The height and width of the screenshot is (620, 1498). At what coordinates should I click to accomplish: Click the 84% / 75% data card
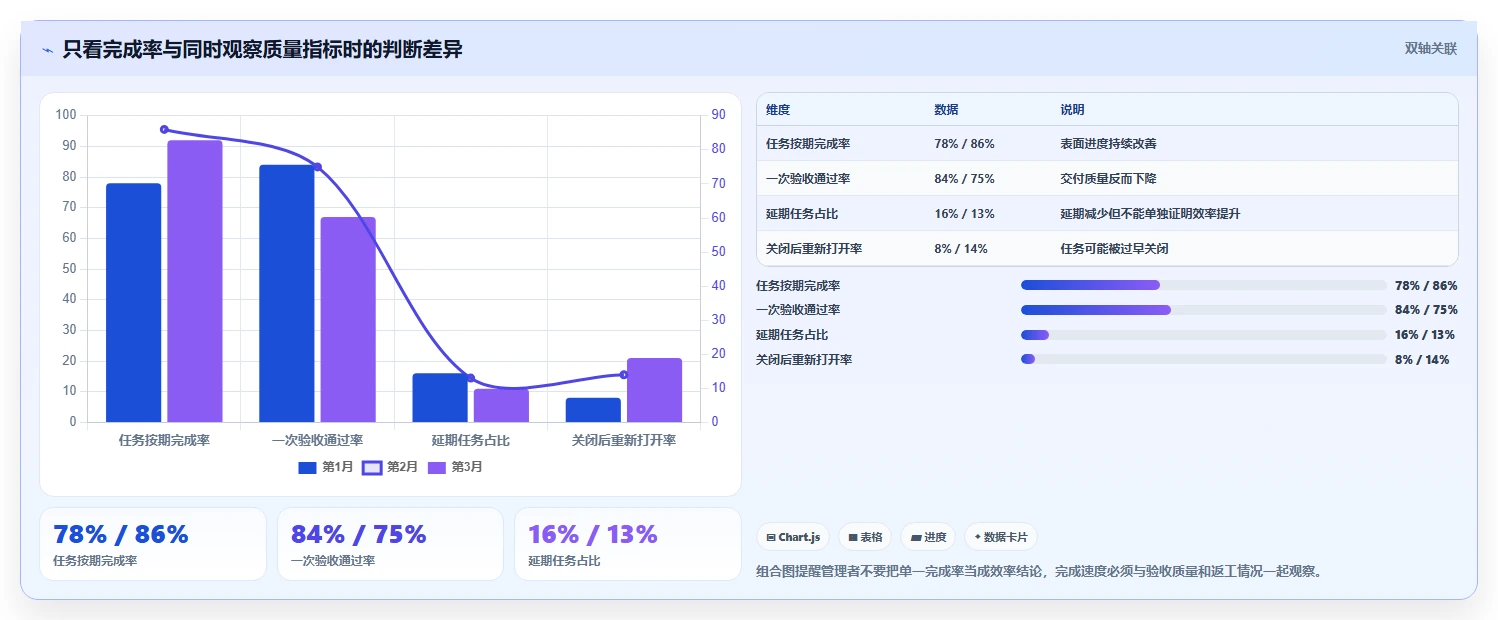(x=390, y=544)
